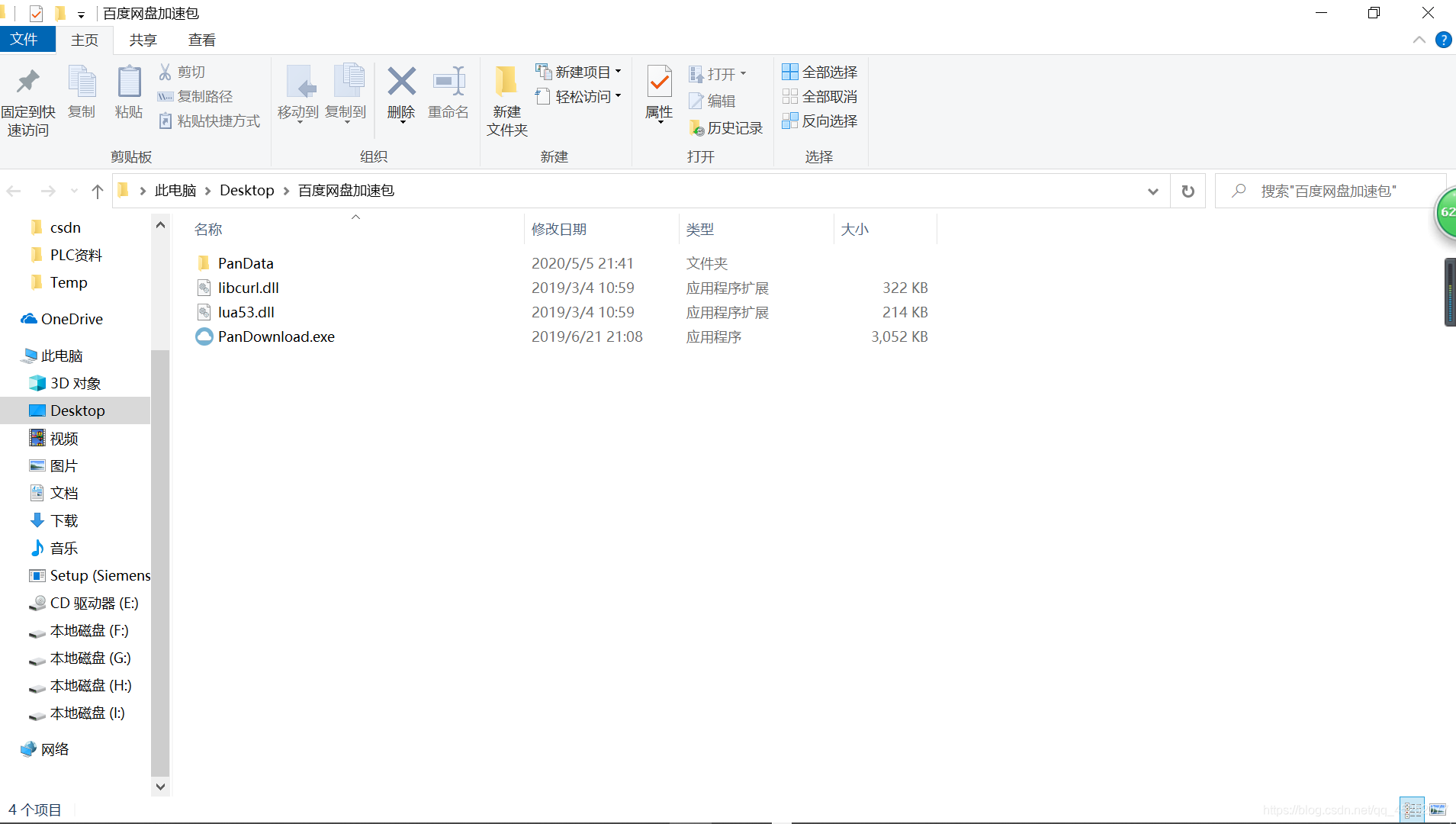Select 网络 (Network) in sidebar
This screenshot has width=1456, height=824.
click(55, 749)
